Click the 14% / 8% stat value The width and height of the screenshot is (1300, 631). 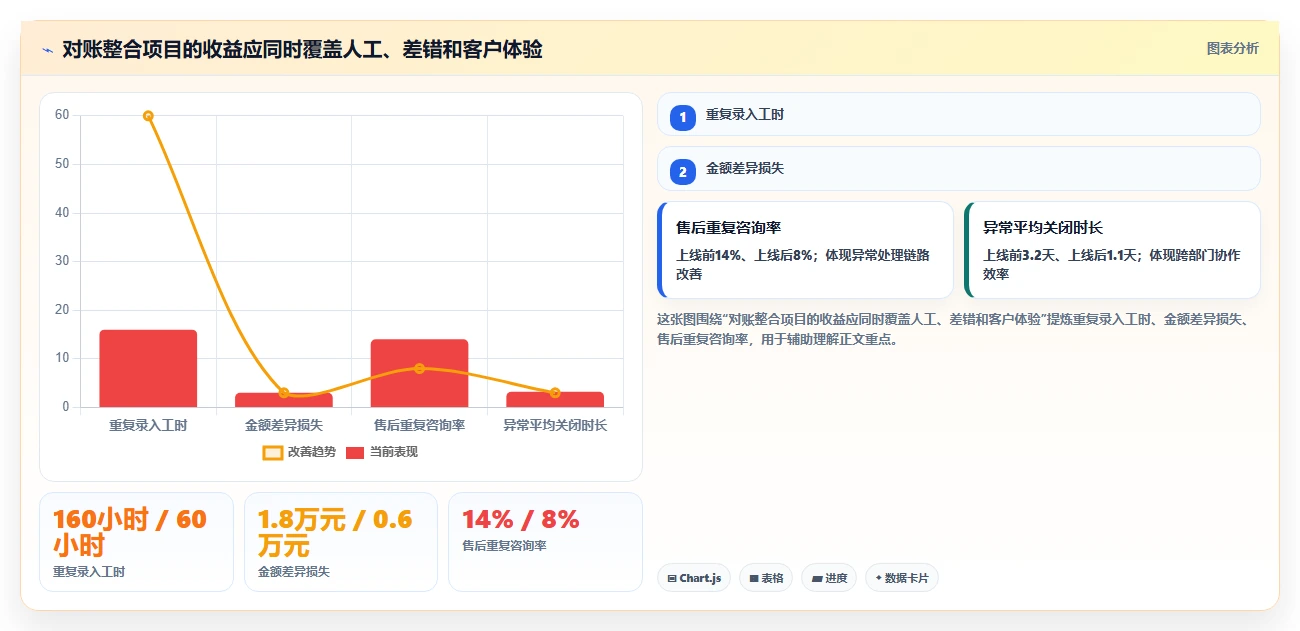pyautogui.click(x=520, y=520)
